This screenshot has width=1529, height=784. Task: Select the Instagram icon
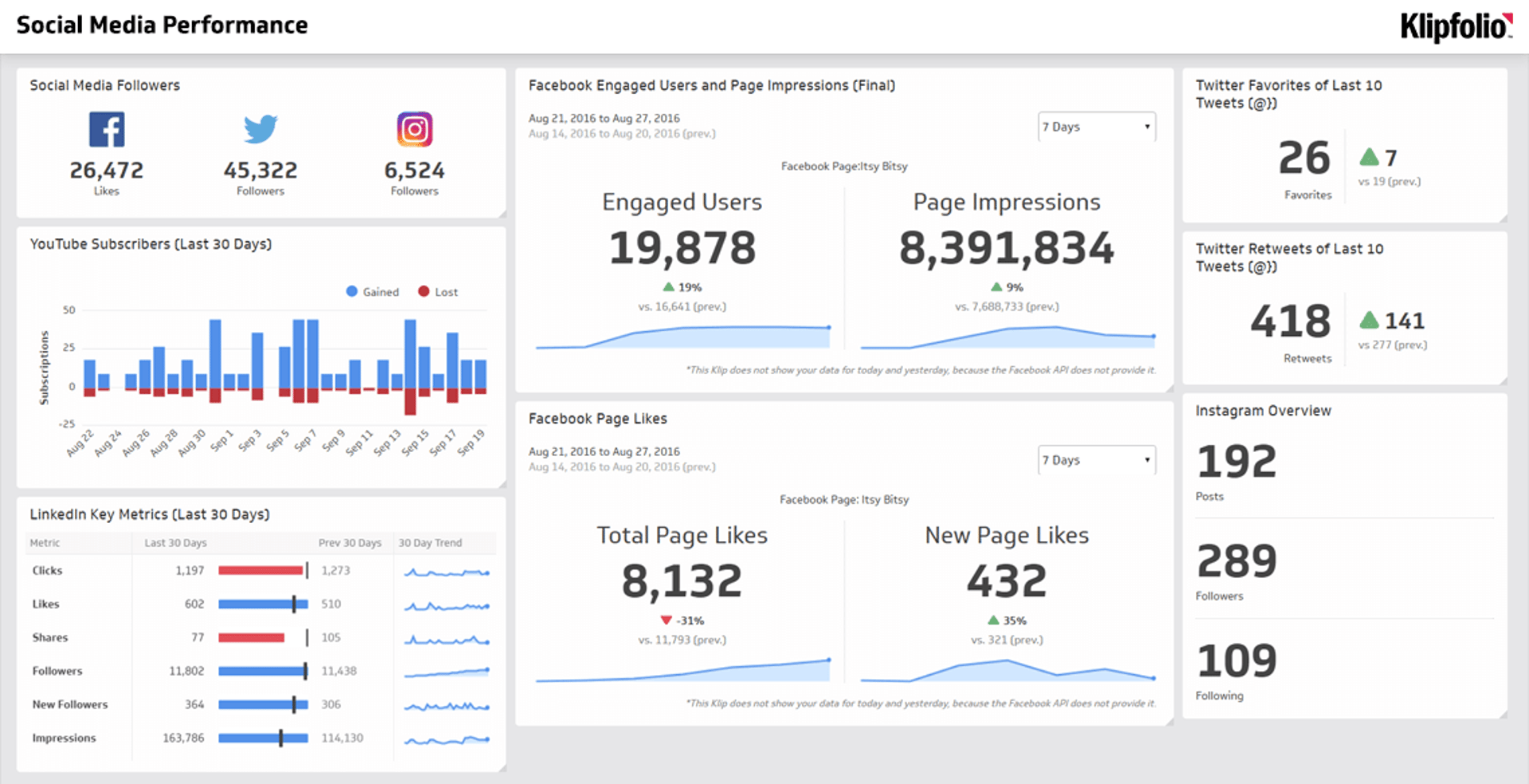(x=414, y=128)
